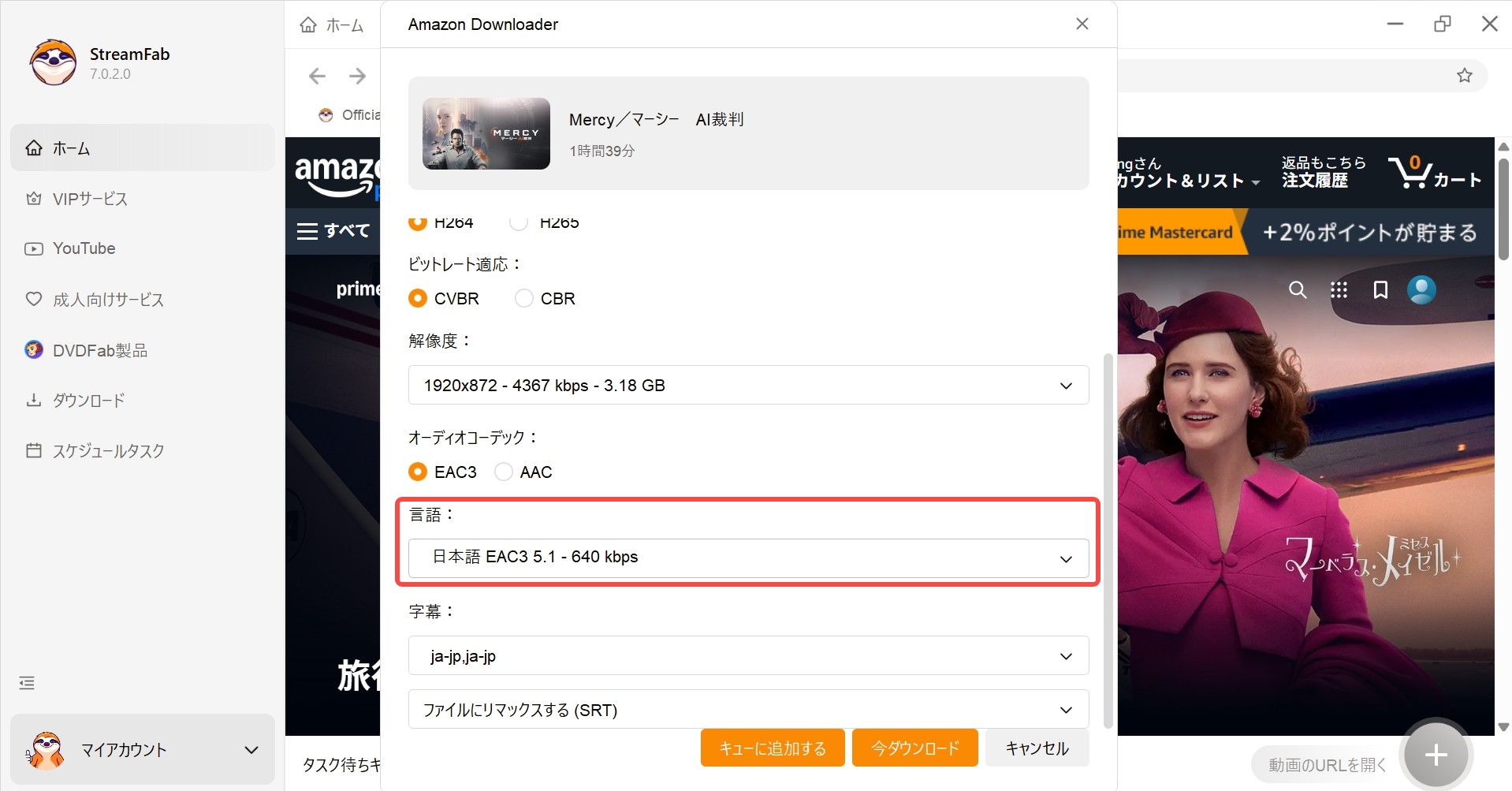Click the StreamFab sloth logo
The width and height of the screenshot is (1512, 791).
pos(54,62)
